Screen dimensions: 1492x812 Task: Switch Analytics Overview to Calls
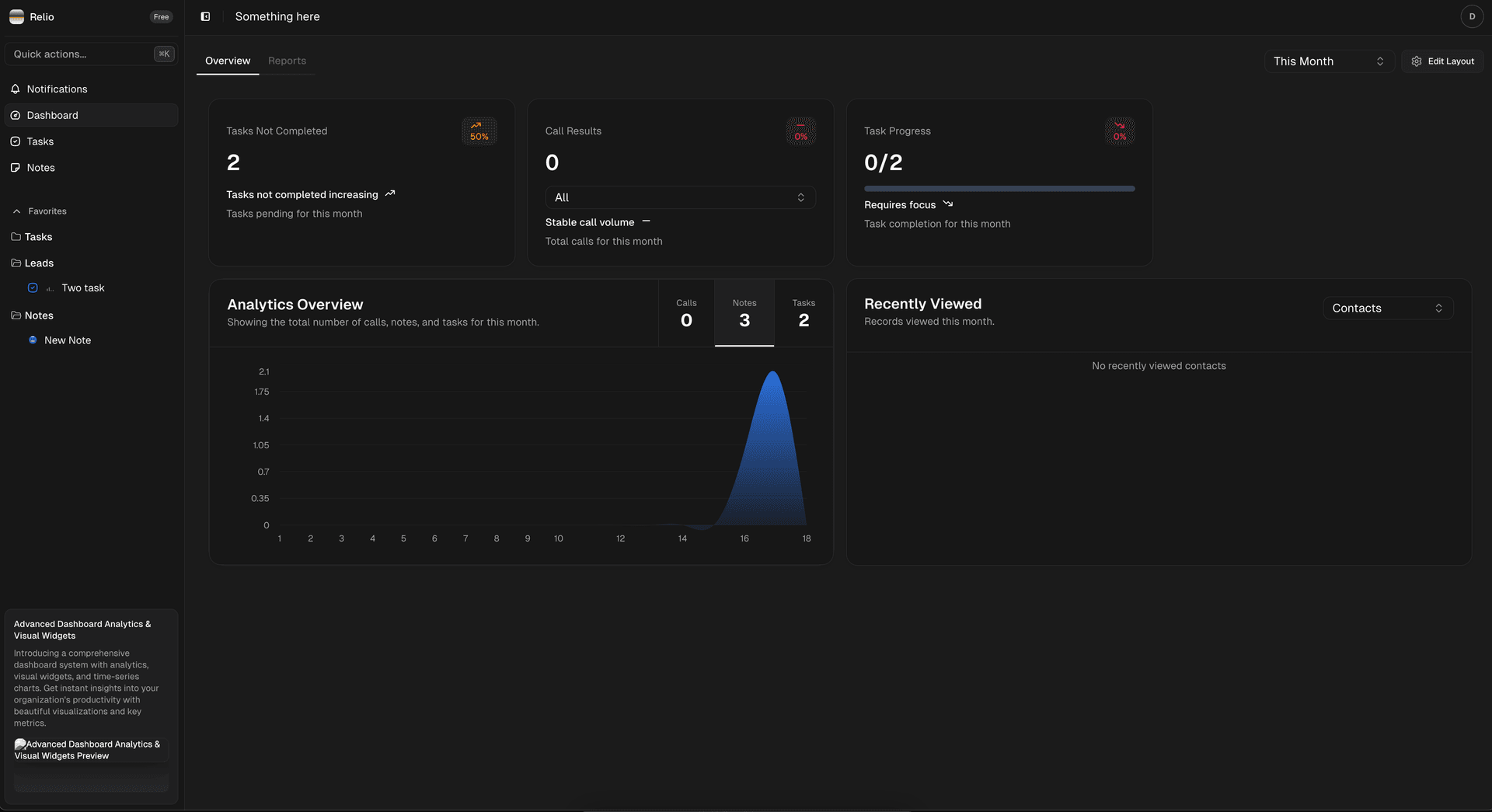pyautogui.click(x=685, y=313)
